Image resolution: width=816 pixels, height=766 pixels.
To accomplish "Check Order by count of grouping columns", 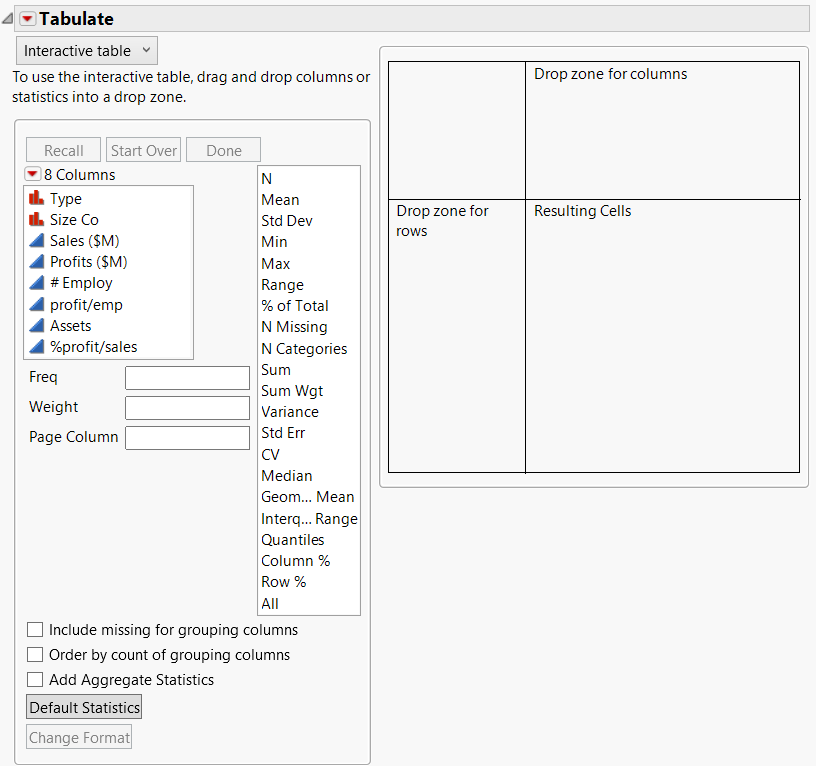I will coord(35,654).
